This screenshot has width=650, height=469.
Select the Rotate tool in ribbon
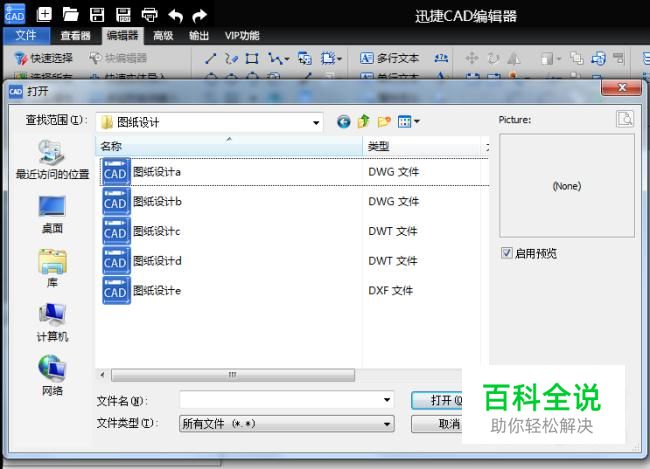pos(493,58)
